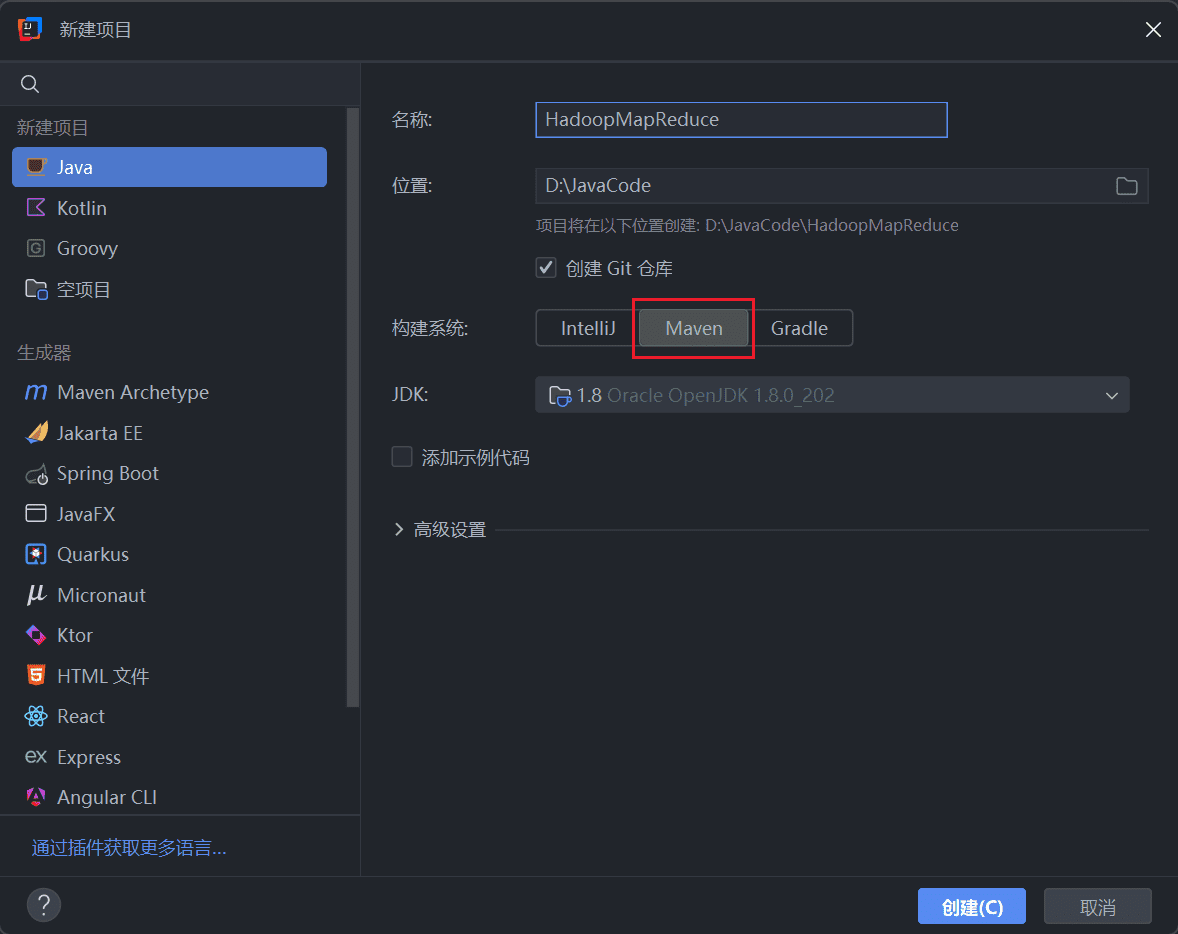Select Gradle as build system
1178x934 pixels.
[799, 328]
